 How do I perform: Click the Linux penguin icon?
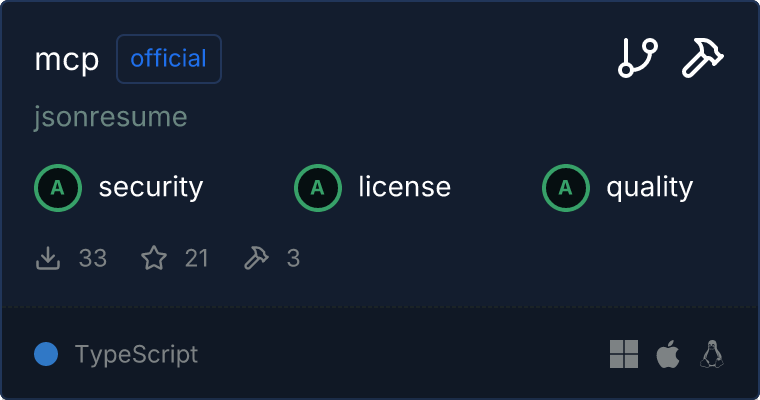point(712,354)
